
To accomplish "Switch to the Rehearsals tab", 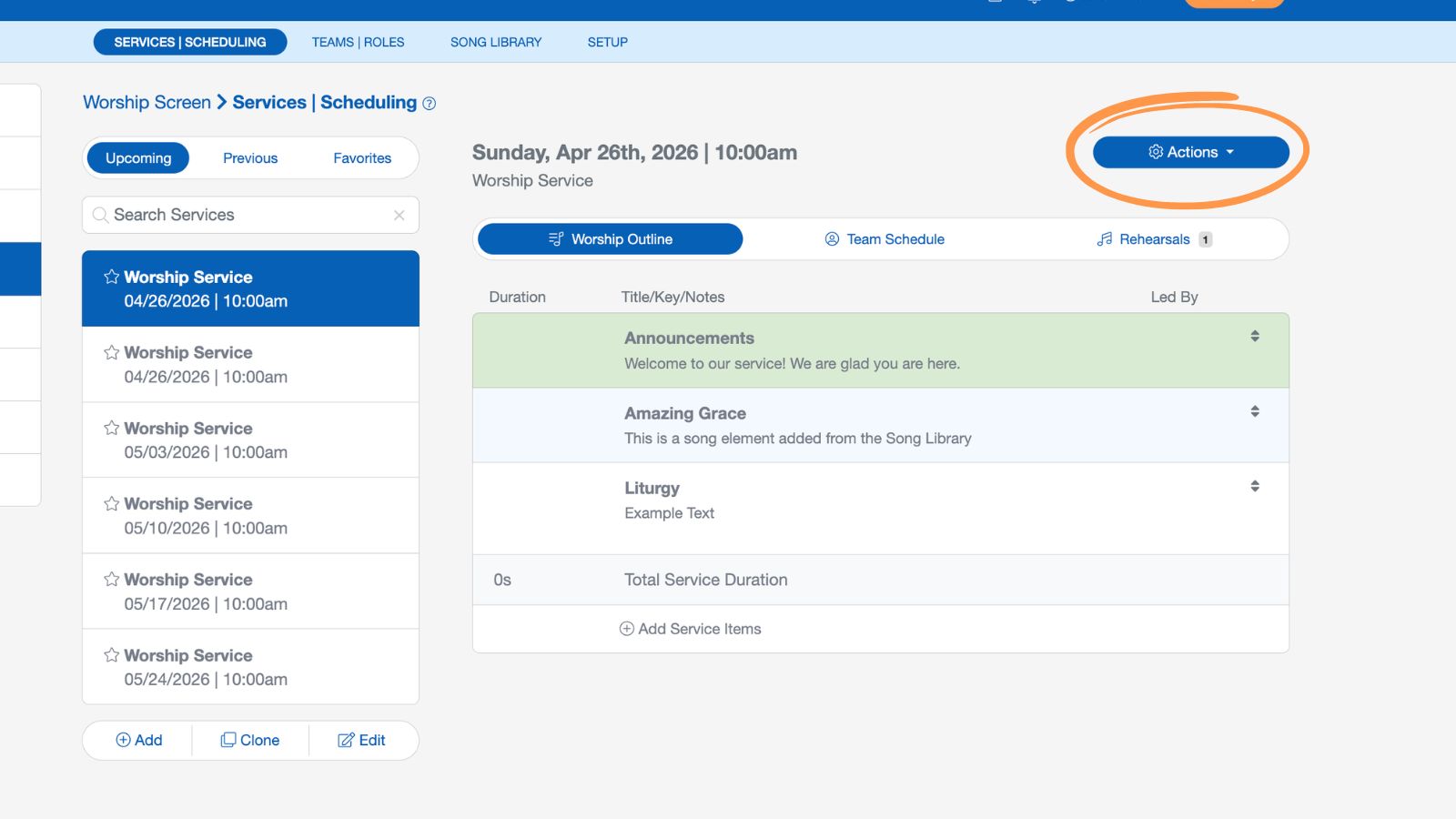I will coord(1154,238).
